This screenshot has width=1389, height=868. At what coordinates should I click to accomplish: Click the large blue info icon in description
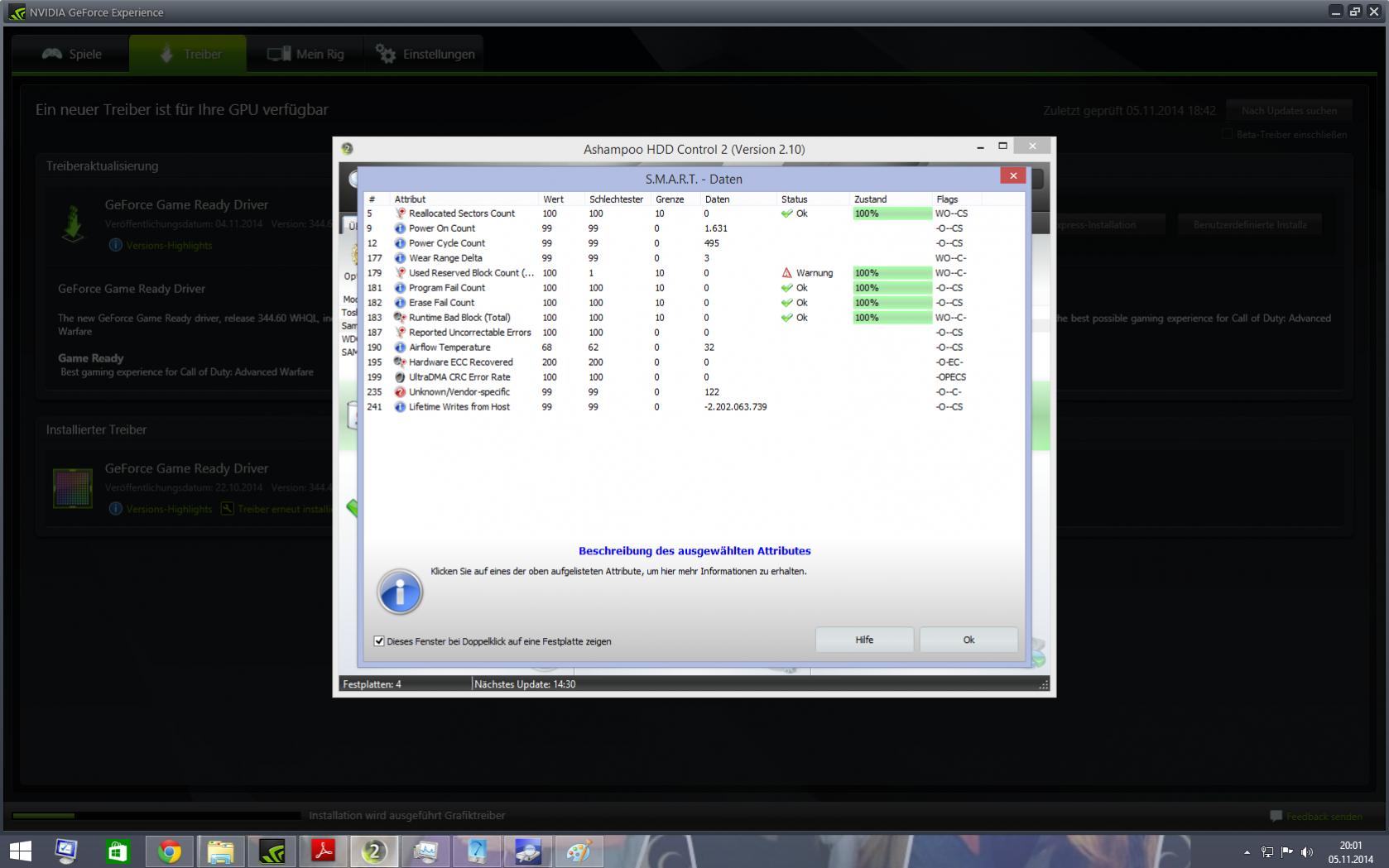point(400,592)
